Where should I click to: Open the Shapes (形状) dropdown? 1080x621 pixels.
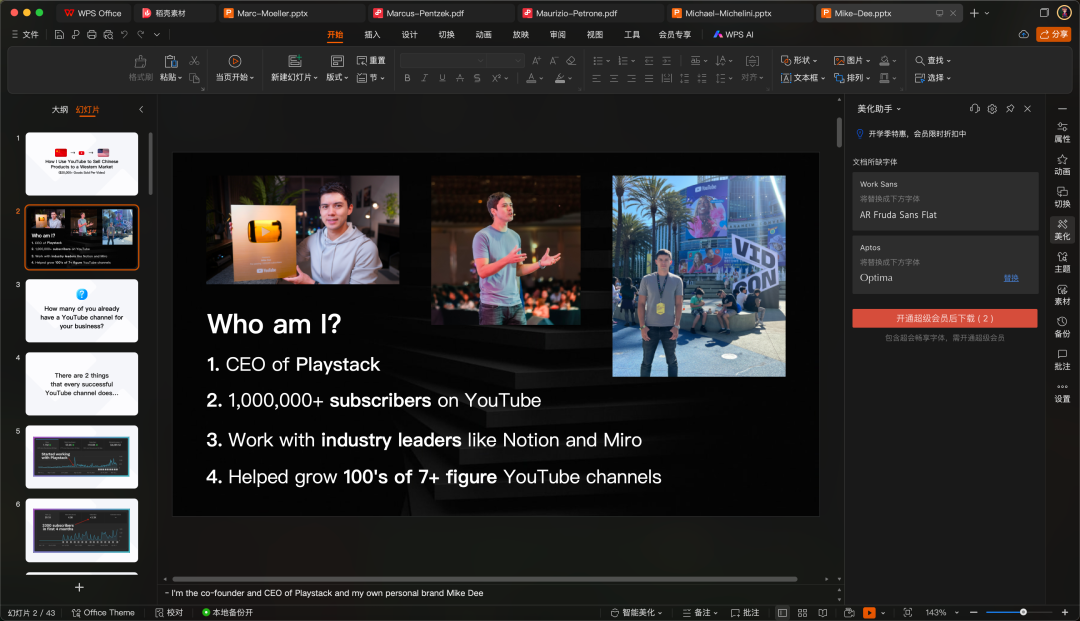(x=799, y=61)
